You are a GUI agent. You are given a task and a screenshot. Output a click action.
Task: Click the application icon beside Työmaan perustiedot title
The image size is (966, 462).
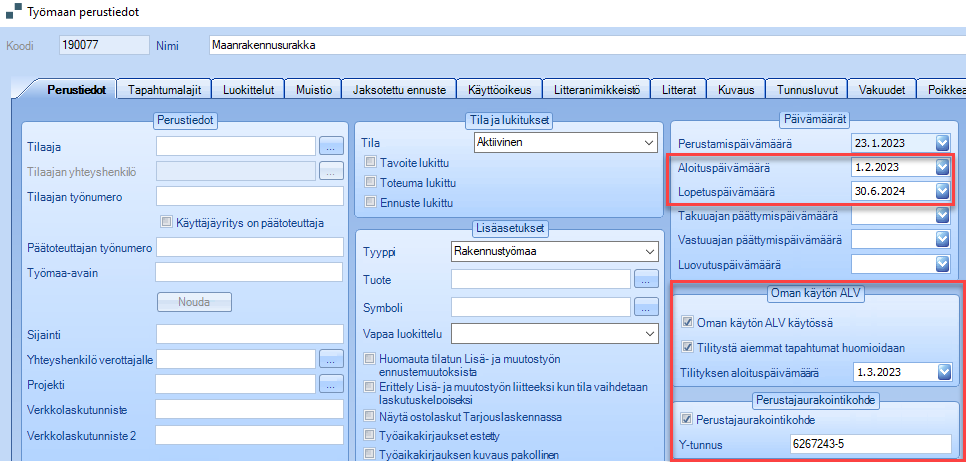tap(14, 12)
